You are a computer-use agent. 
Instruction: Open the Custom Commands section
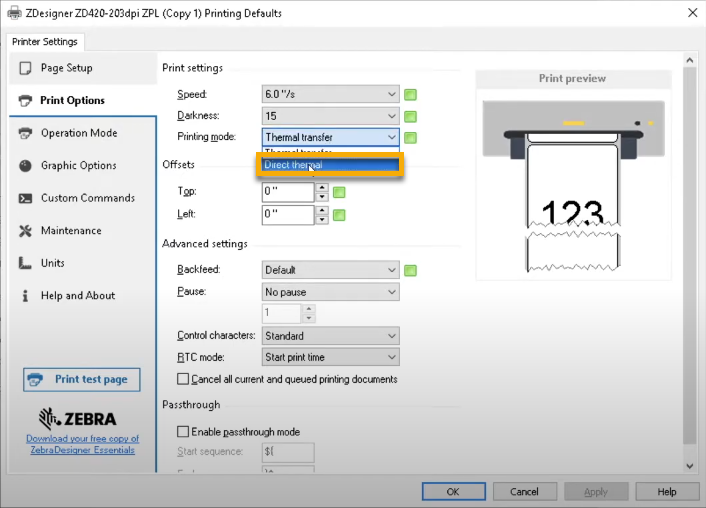(83, 198)
